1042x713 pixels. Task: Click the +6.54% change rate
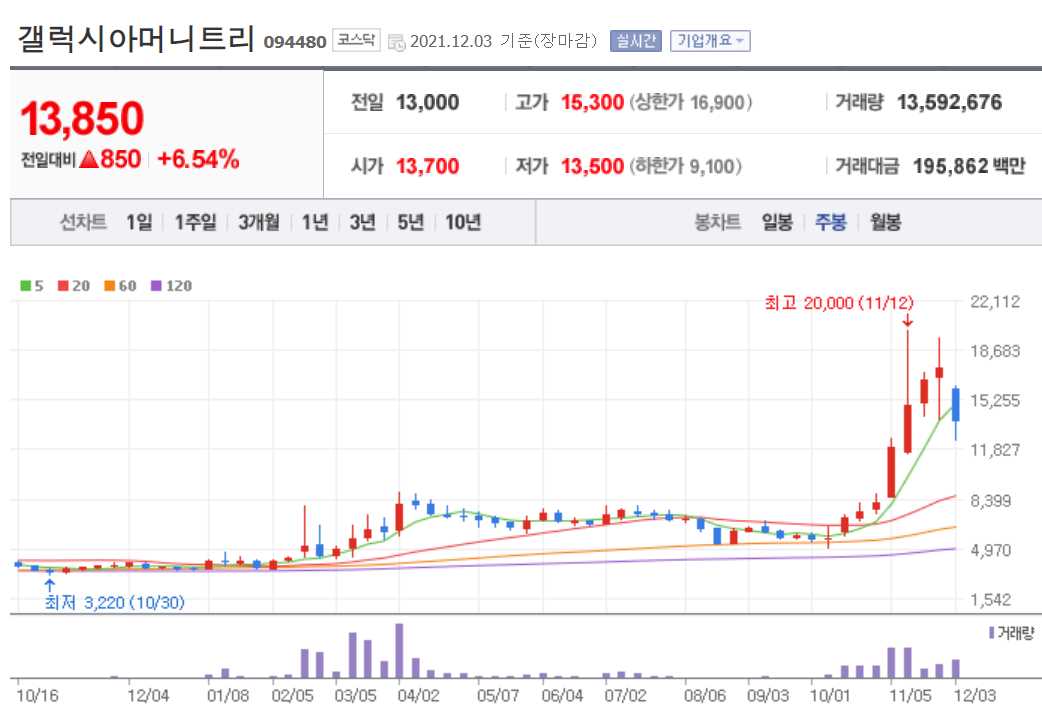point(198,159)
